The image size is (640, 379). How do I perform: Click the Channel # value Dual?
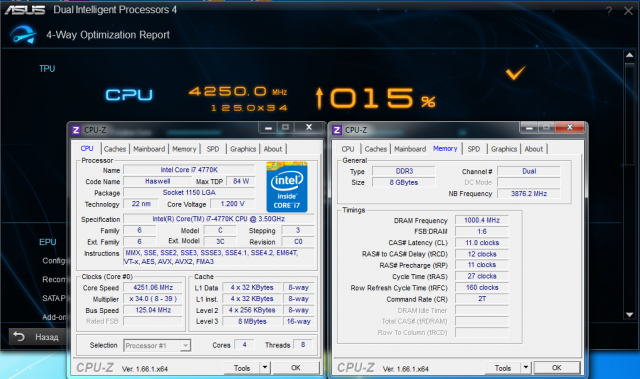point(529,171)
